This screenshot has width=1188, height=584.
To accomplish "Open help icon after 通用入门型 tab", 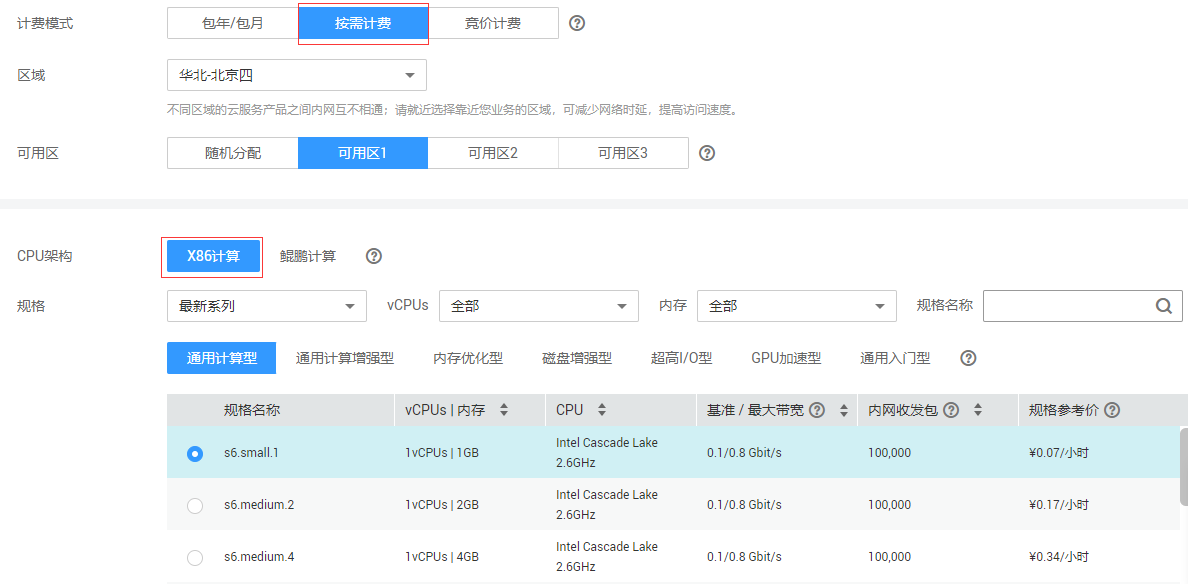I will tap(968, 358).
